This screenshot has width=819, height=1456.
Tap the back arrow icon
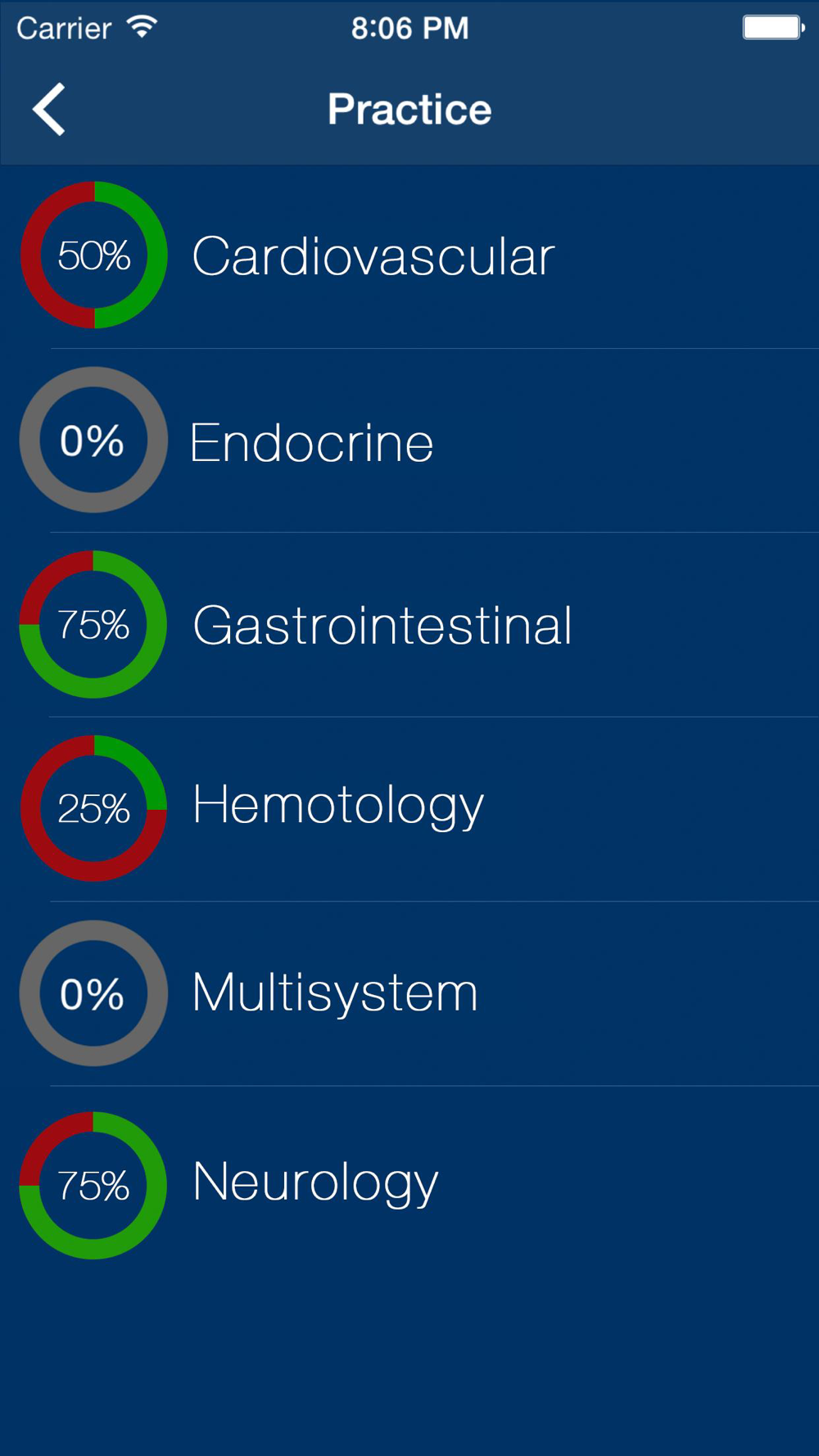(x=49, y=109)
